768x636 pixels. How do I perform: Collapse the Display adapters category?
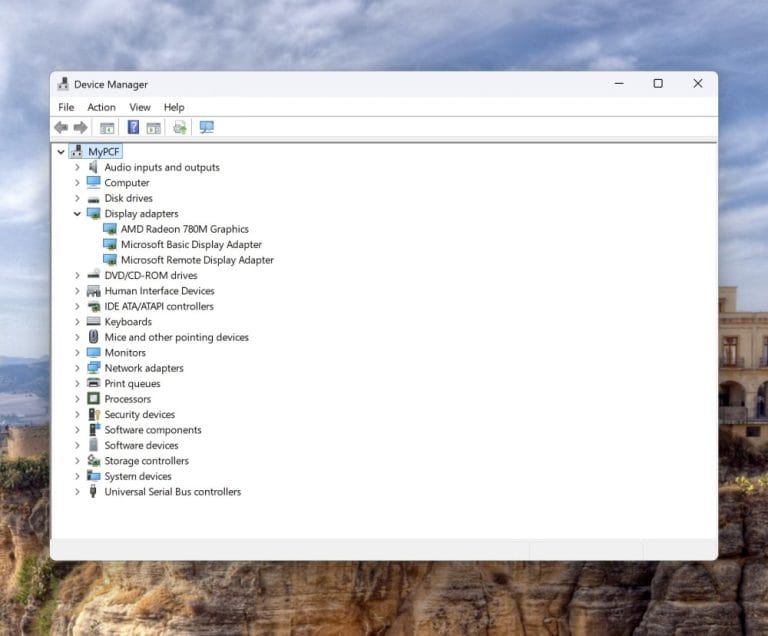[77, 214]
